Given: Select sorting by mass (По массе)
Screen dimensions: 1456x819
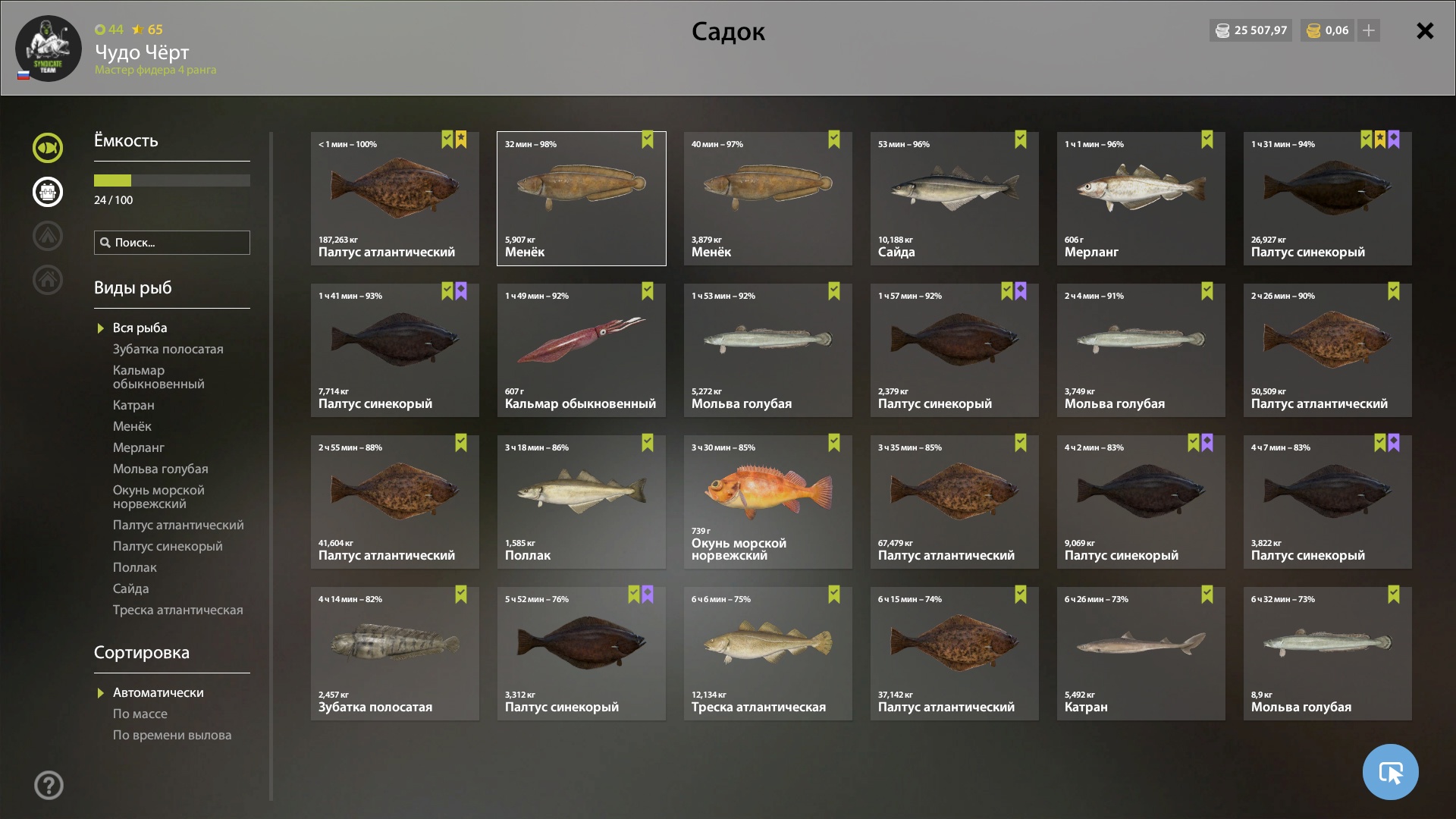Looking at the screenshot, I should 140,714.
